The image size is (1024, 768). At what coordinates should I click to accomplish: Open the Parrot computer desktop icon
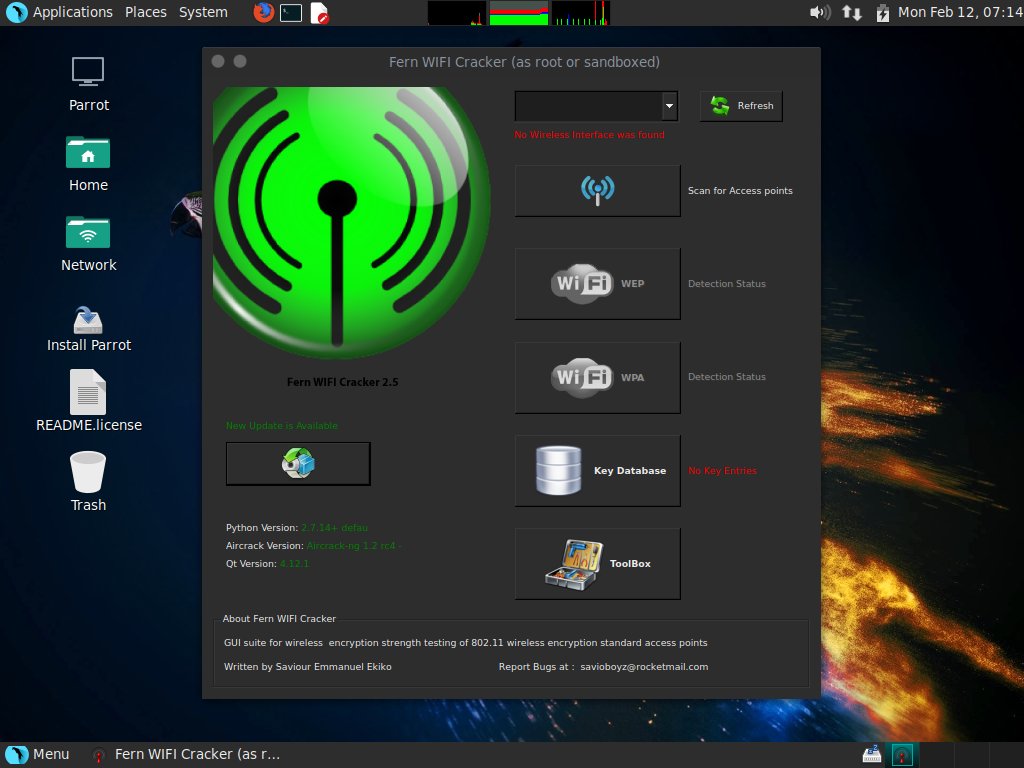click(x=88, y=84)
